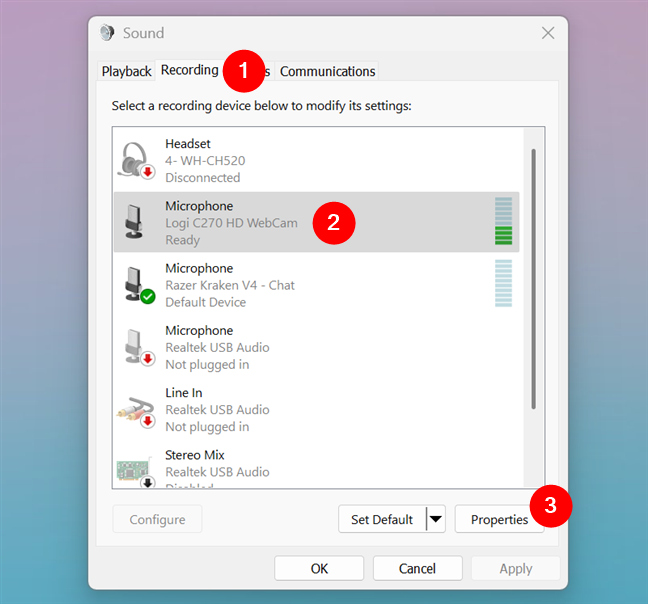The image size is (648, 604).
Task: Click the disabled Configure button
Action: (157, 519)
